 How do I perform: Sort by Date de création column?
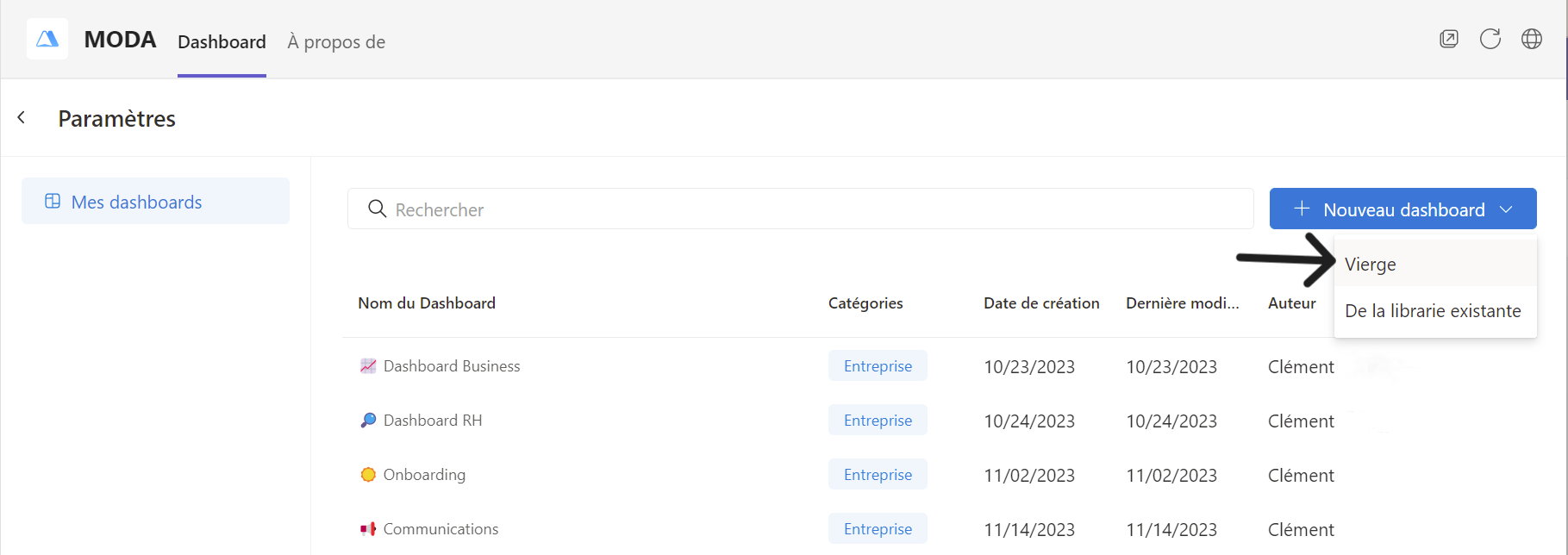[x=1041, y=302]
